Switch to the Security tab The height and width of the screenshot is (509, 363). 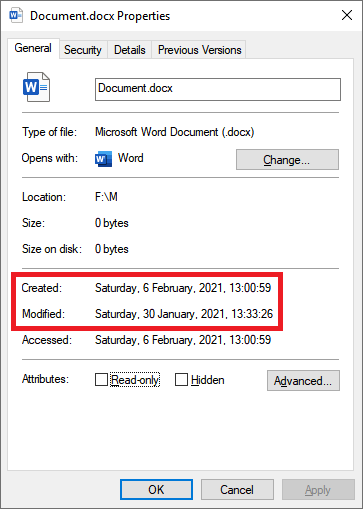(83, 50)
